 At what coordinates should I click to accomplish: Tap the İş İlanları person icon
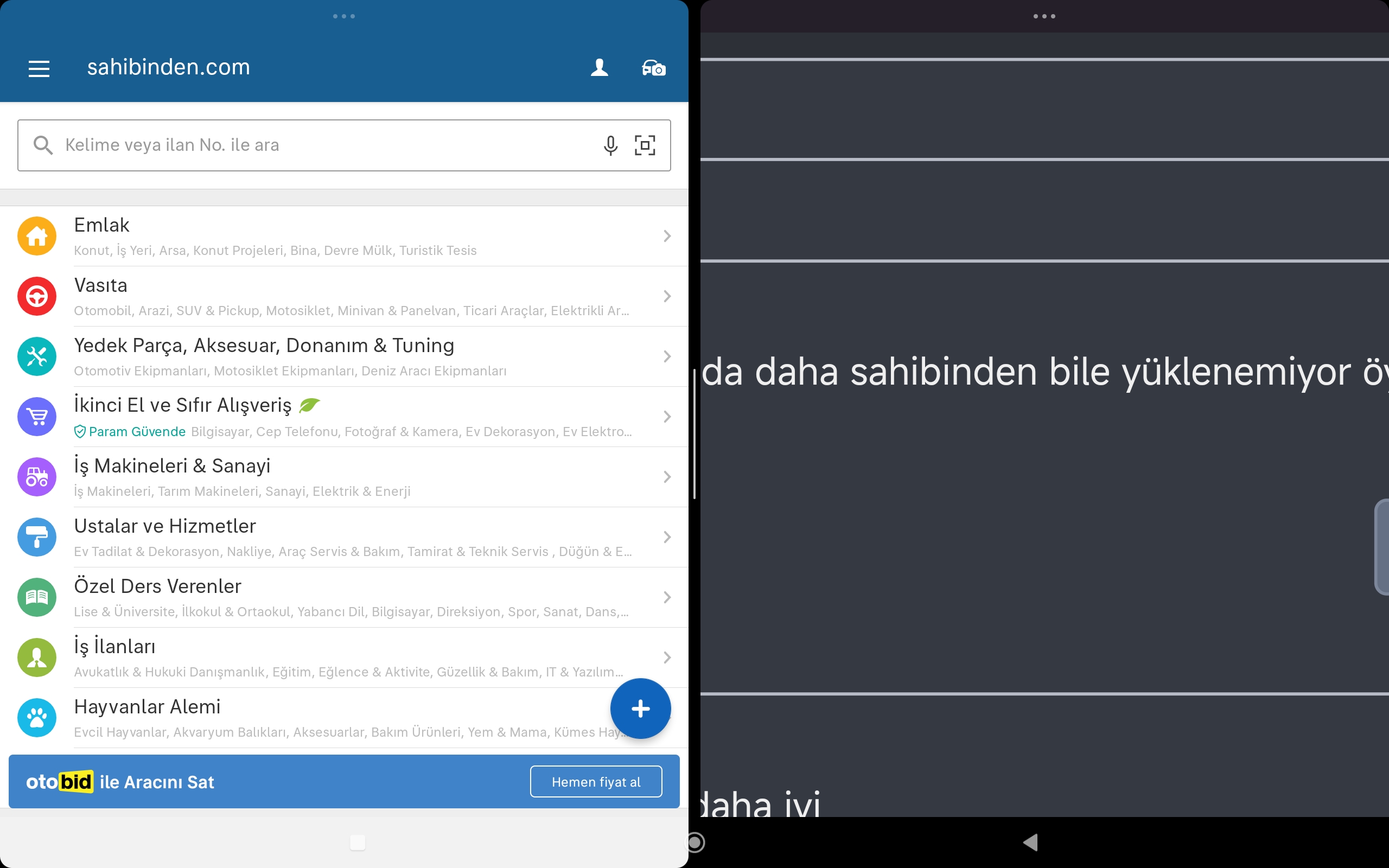37,658
